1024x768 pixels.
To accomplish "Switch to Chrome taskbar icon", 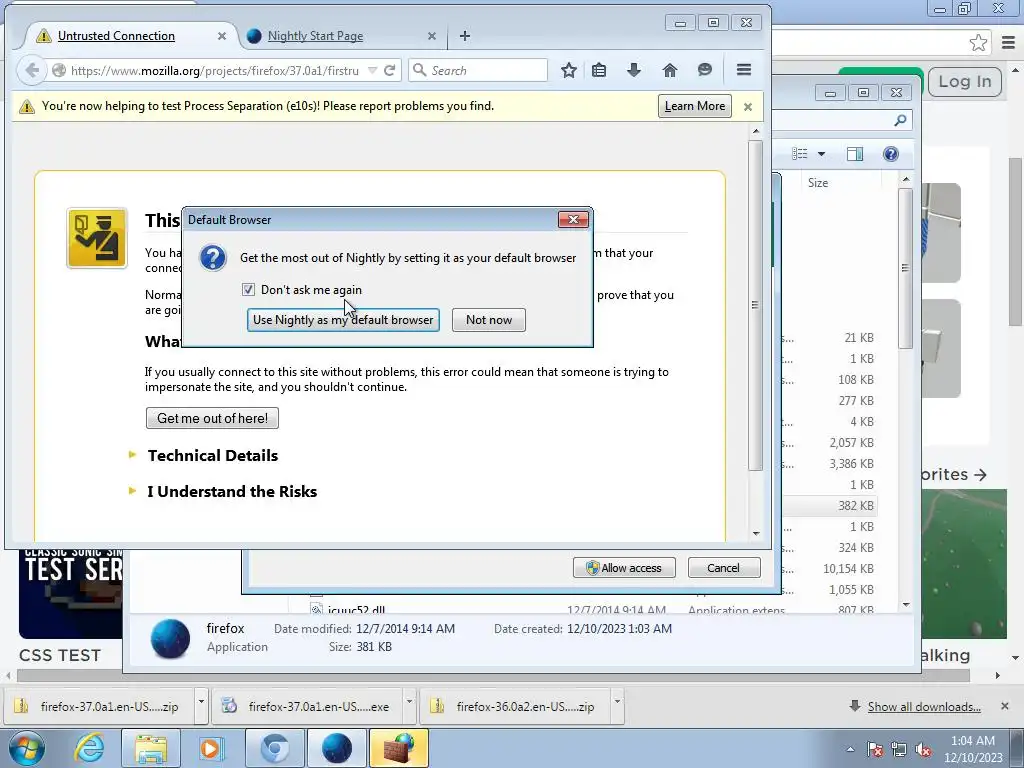I will point(275,748).
